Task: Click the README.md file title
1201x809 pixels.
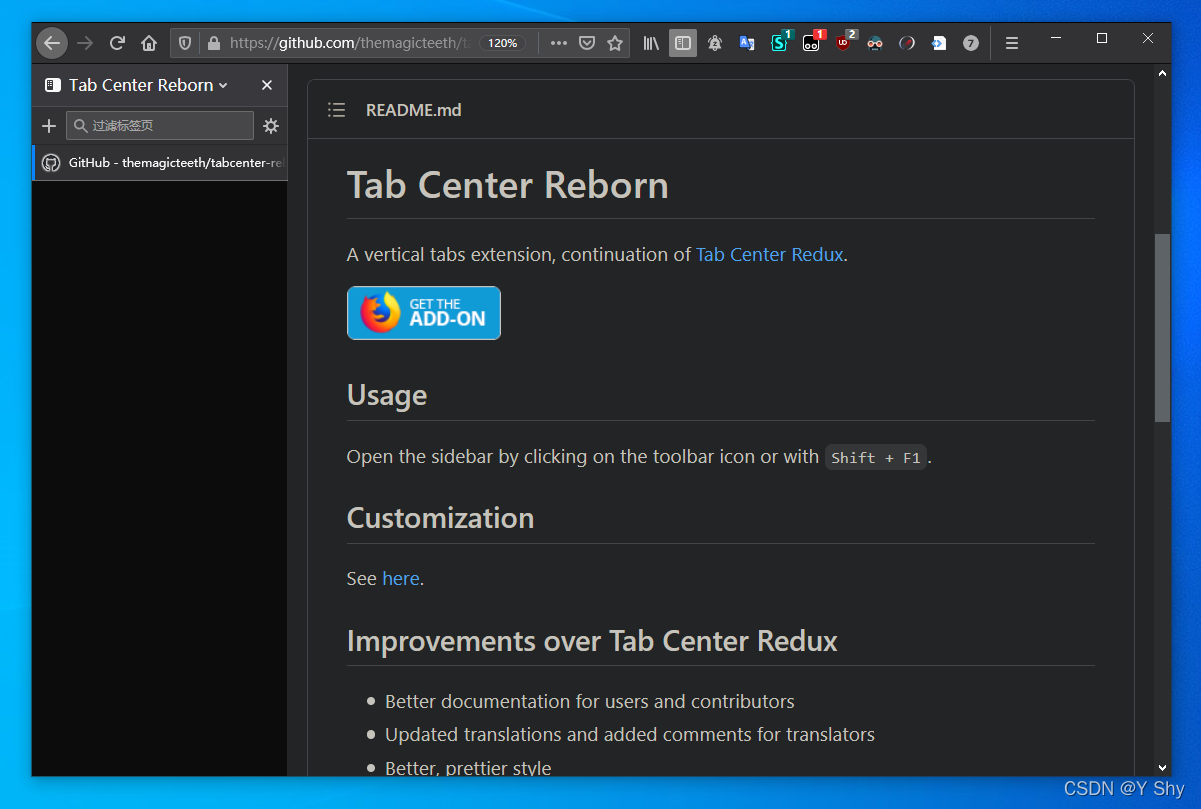Action: [x=414, y=110]
